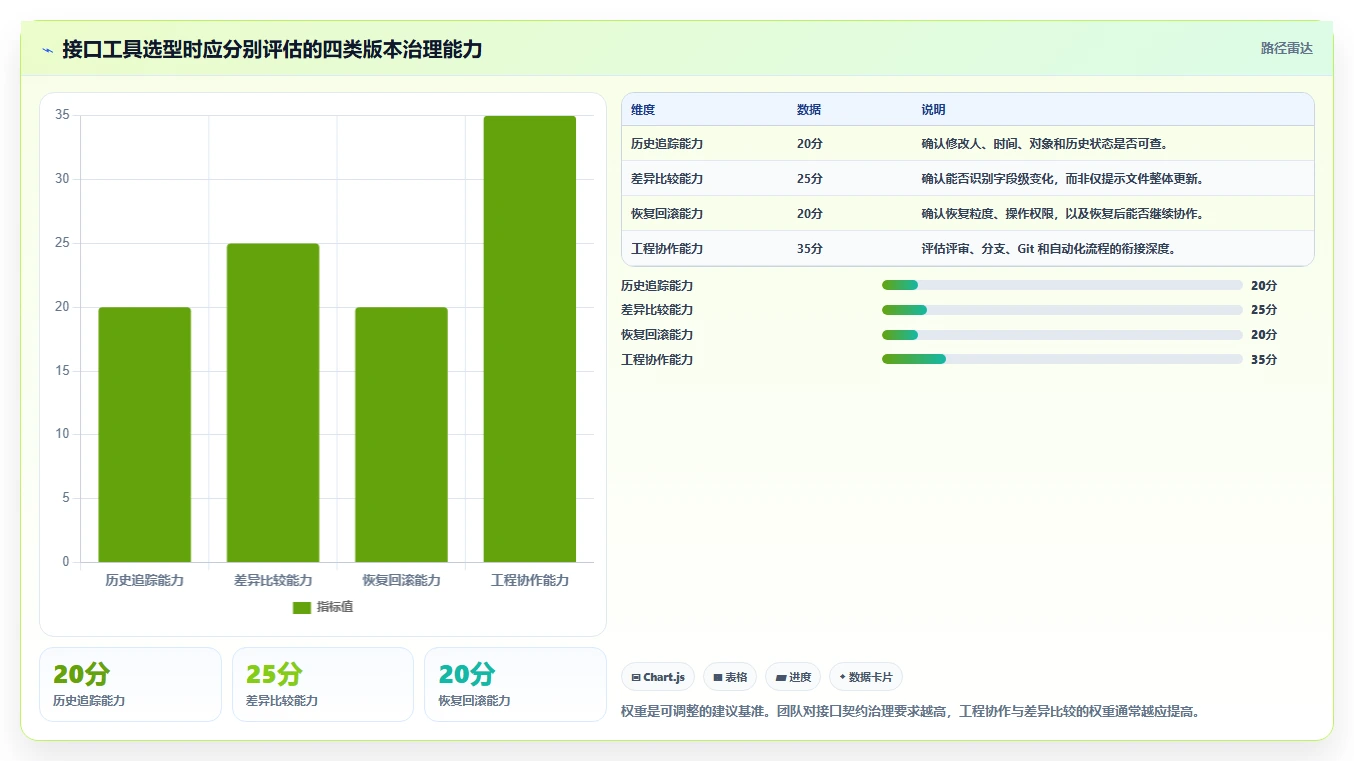Click the Chart.js tag chip
This screenshot has height=761, width=1354.
[x=658, y=677]
